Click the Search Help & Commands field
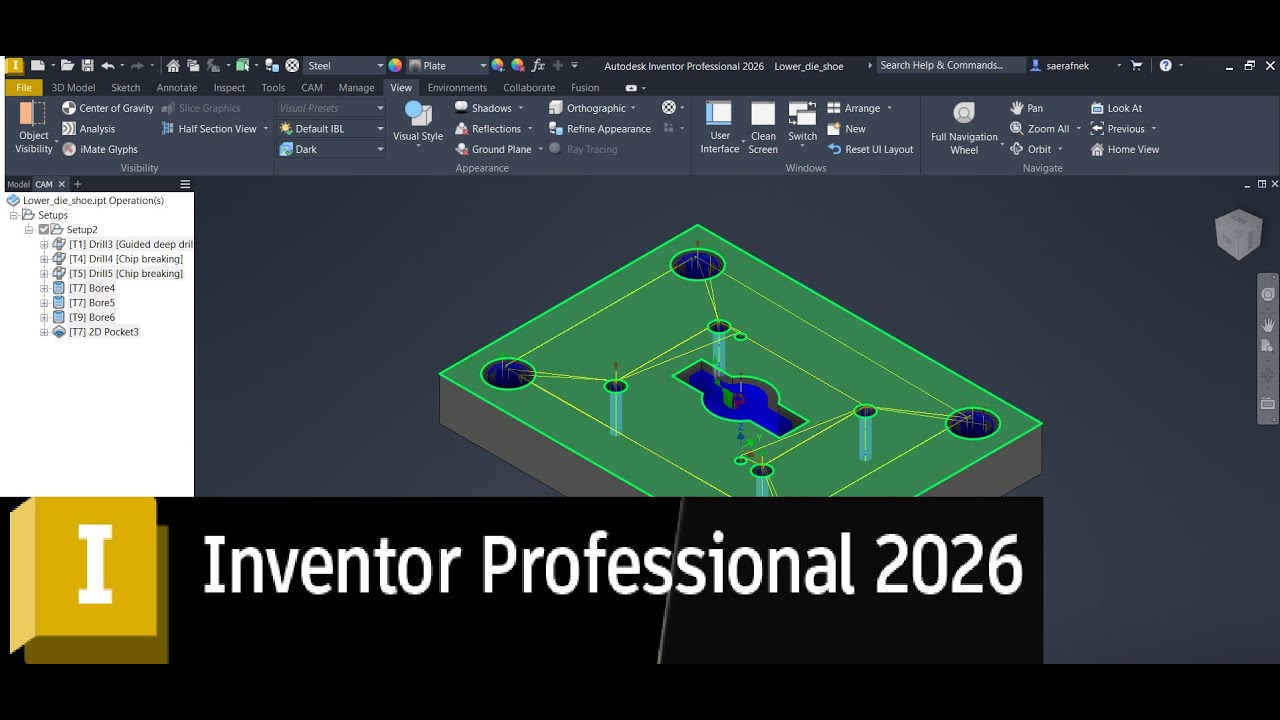 [x=950, y=65]
